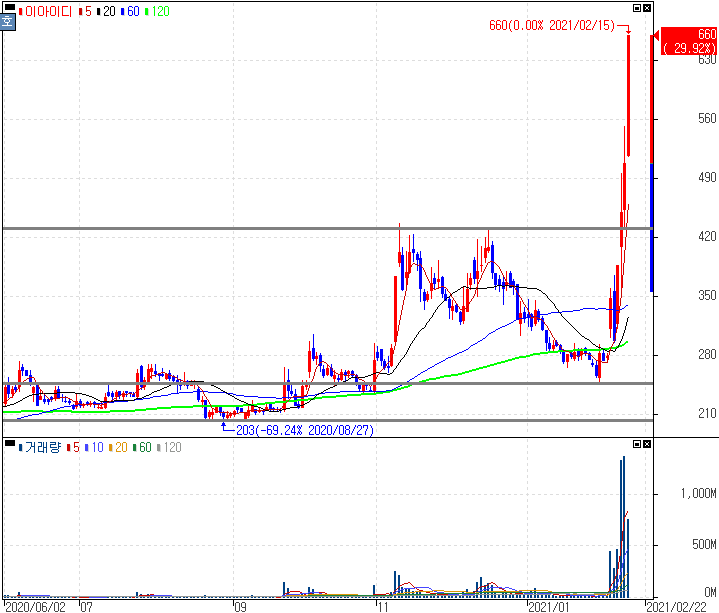
Task: Click the black menu icon beside 이아이디 legend
Action: pos(9,7)
